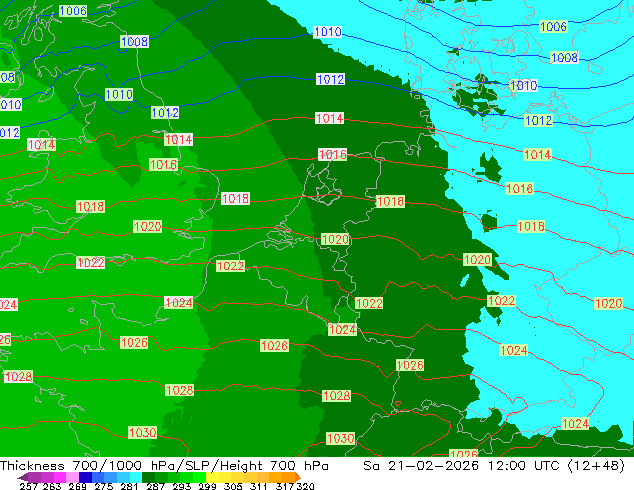Click the orange arrow tip ending the legend
Viewport: 634px width, 490px height.
(x=298, y=477)
